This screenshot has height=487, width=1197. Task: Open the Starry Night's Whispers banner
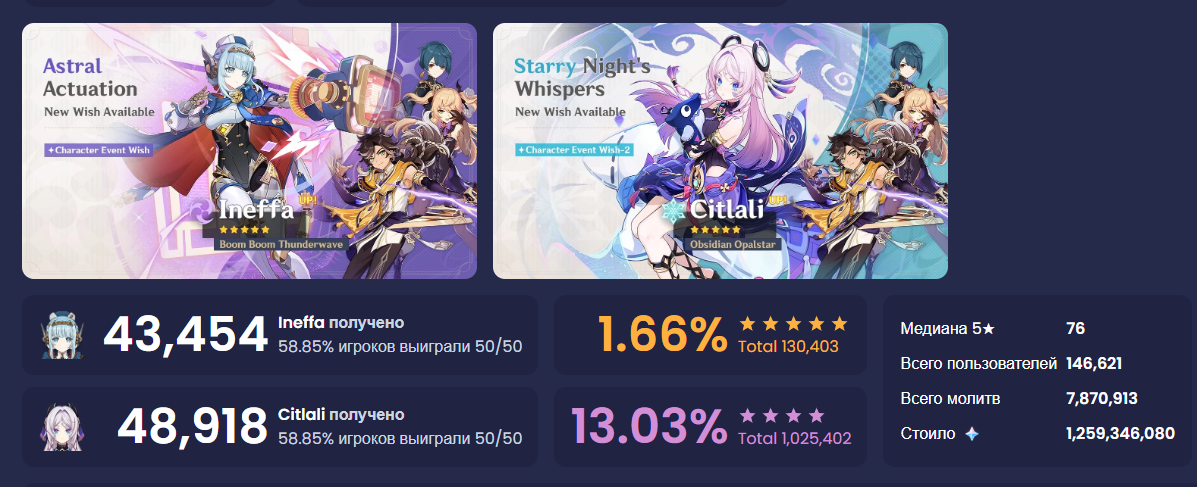720,150
